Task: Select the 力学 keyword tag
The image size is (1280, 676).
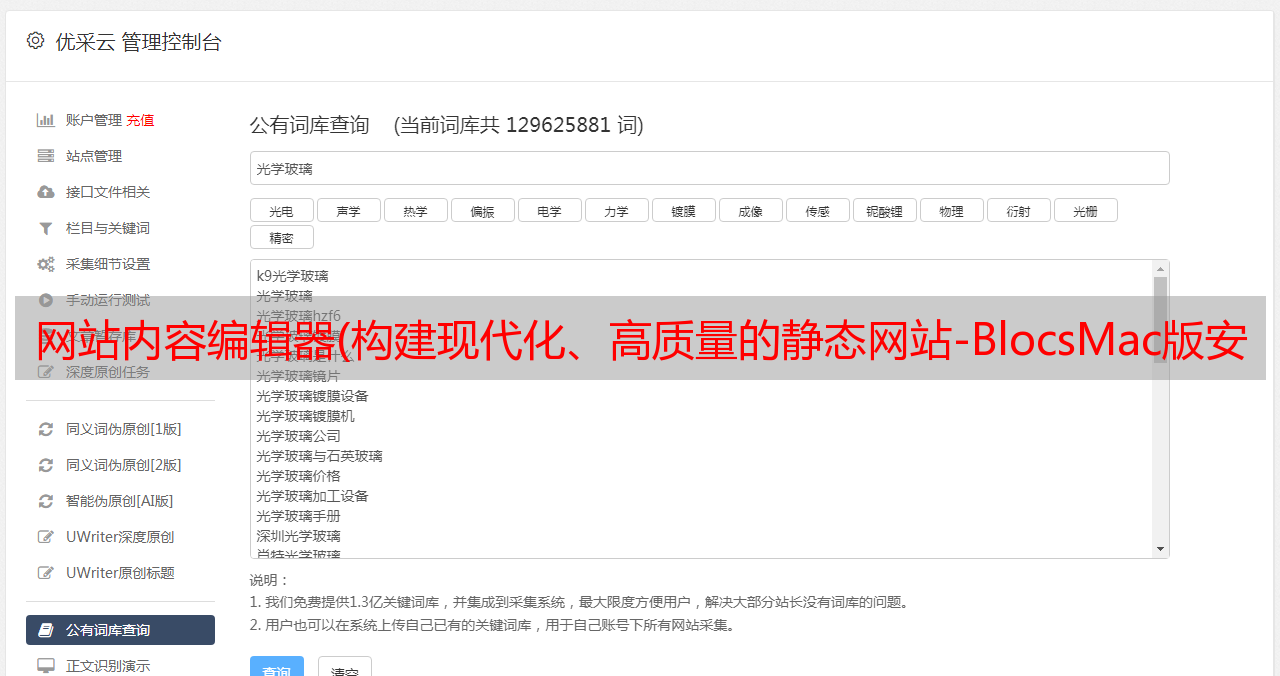Action: (x=616, y=210)
